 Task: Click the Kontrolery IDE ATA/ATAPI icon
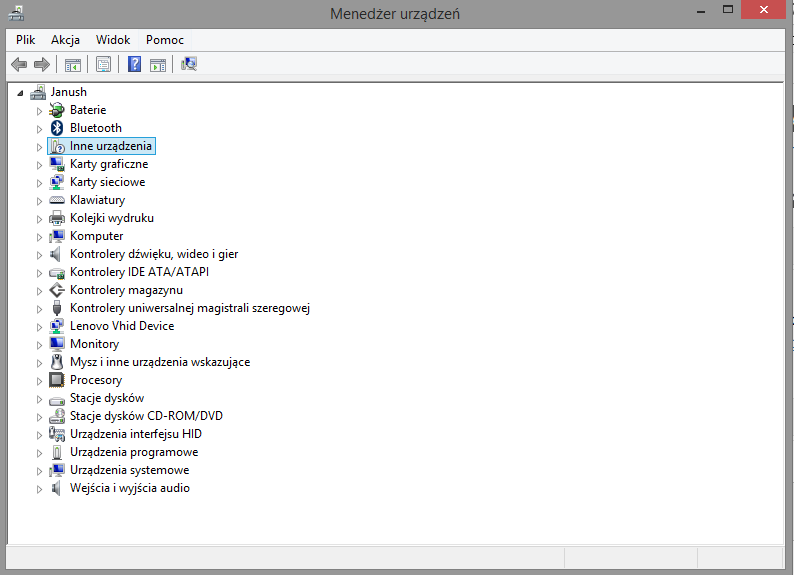point(57,273)
